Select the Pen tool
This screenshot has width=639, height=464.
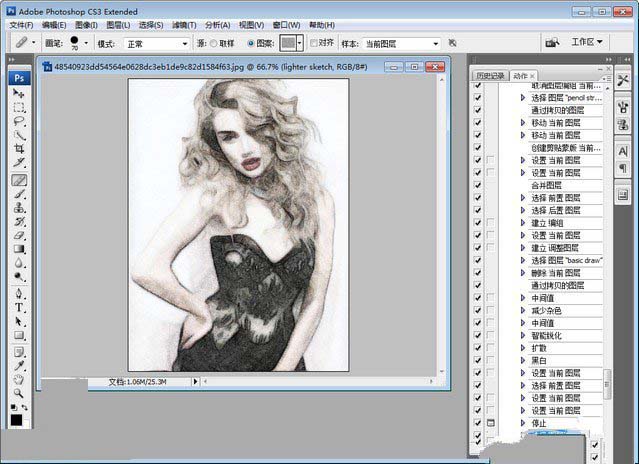(19, 293)
